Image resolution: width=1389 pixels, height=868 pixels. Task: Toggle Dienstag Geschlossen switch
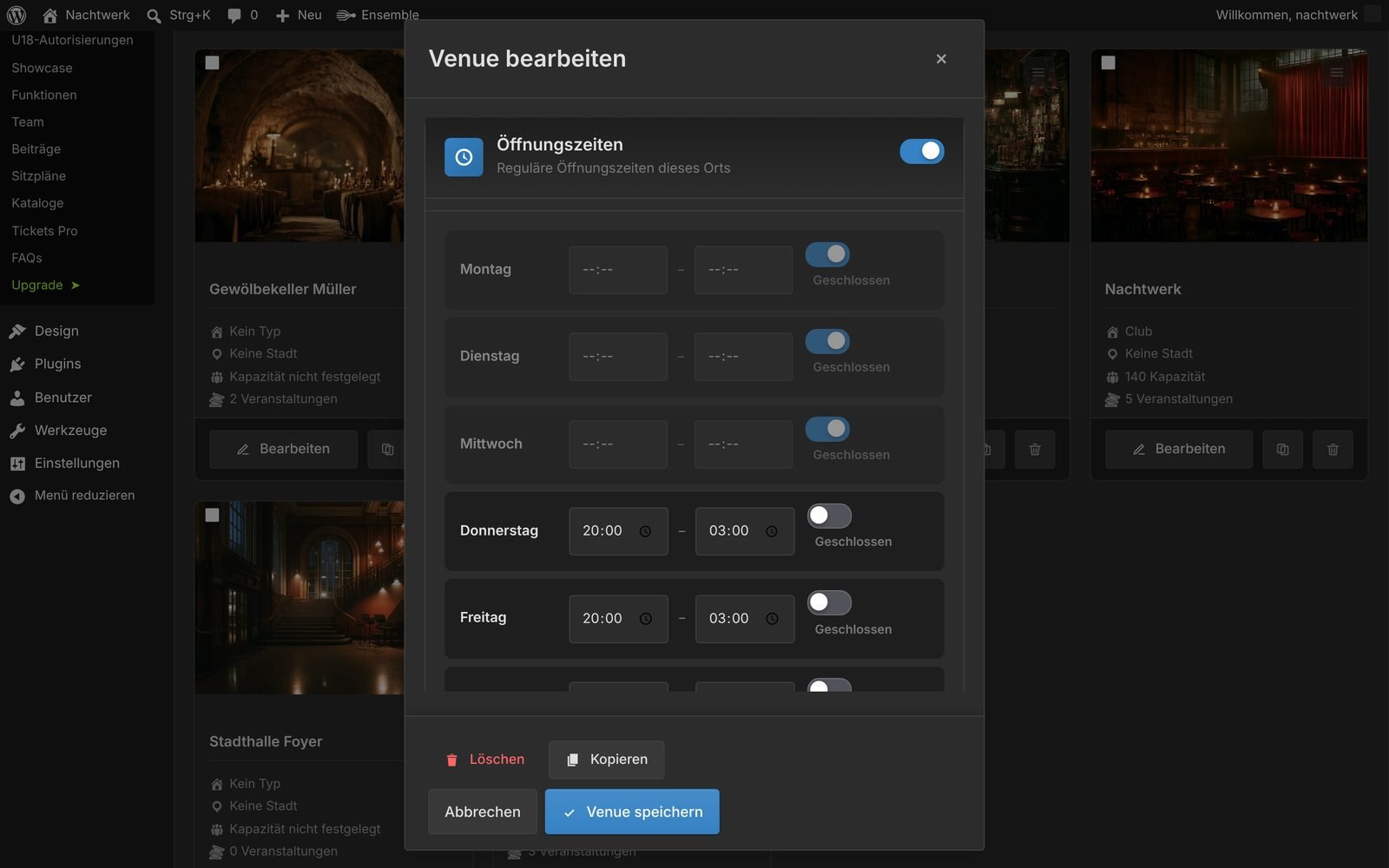click(x=827, y=341)
